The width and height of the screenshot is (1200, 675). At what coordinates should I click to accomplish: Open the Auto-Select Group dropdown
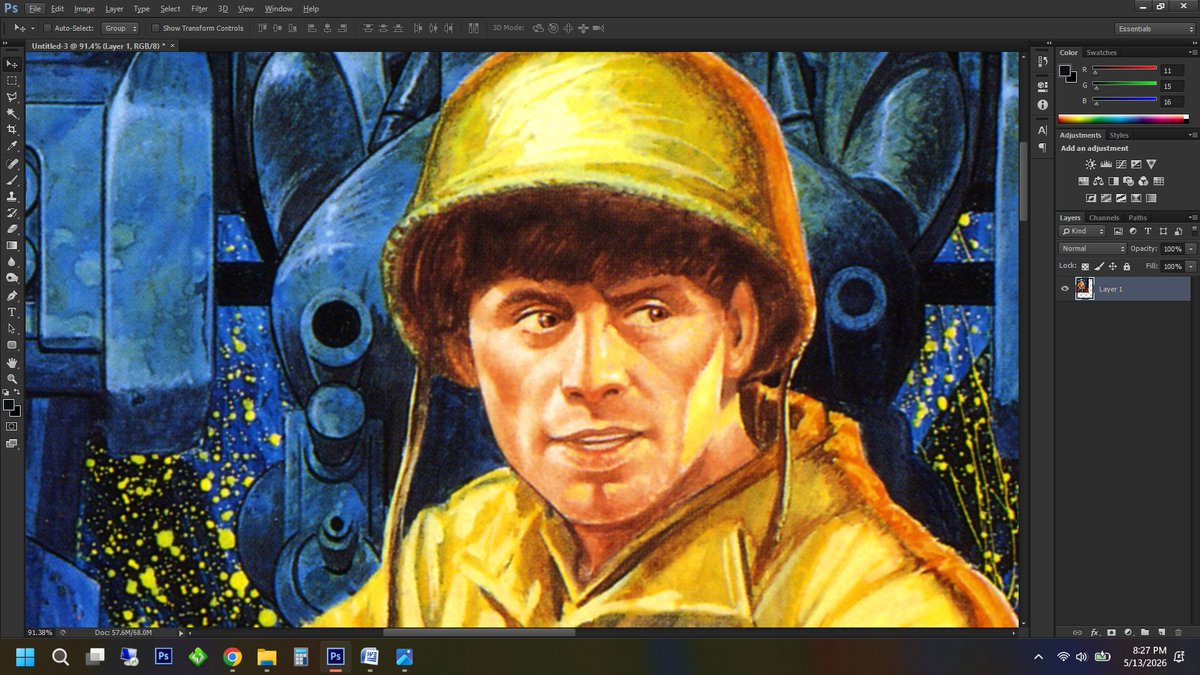[120, 28]
